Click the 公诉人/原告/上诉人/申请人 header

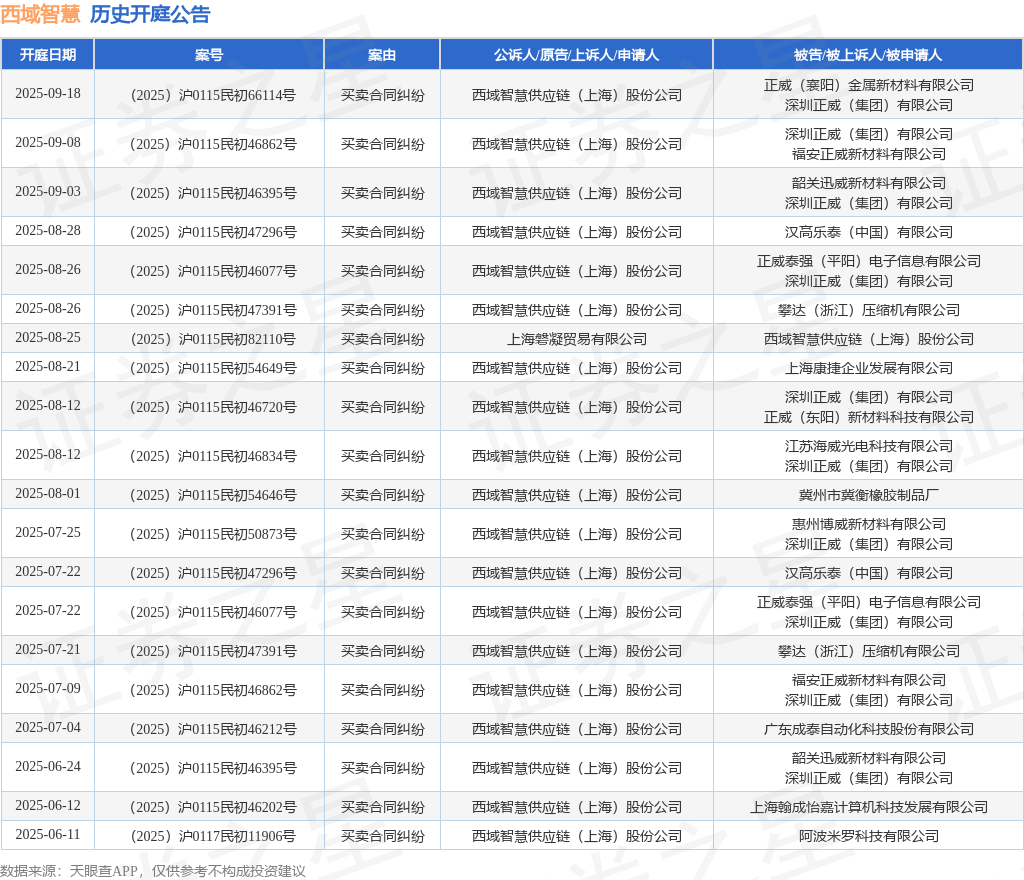(x=576, y=55)
